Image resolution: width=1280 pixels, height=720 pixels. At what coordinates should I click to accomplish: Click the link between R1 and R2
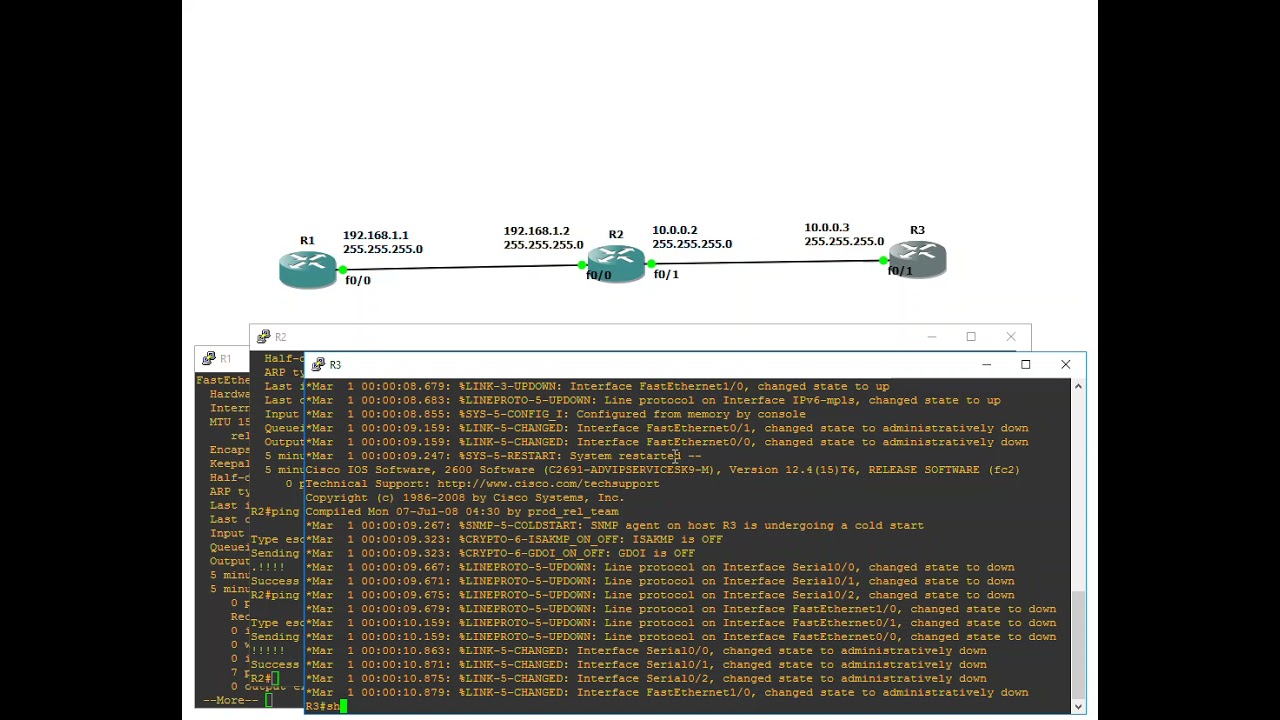click(462, 268)
